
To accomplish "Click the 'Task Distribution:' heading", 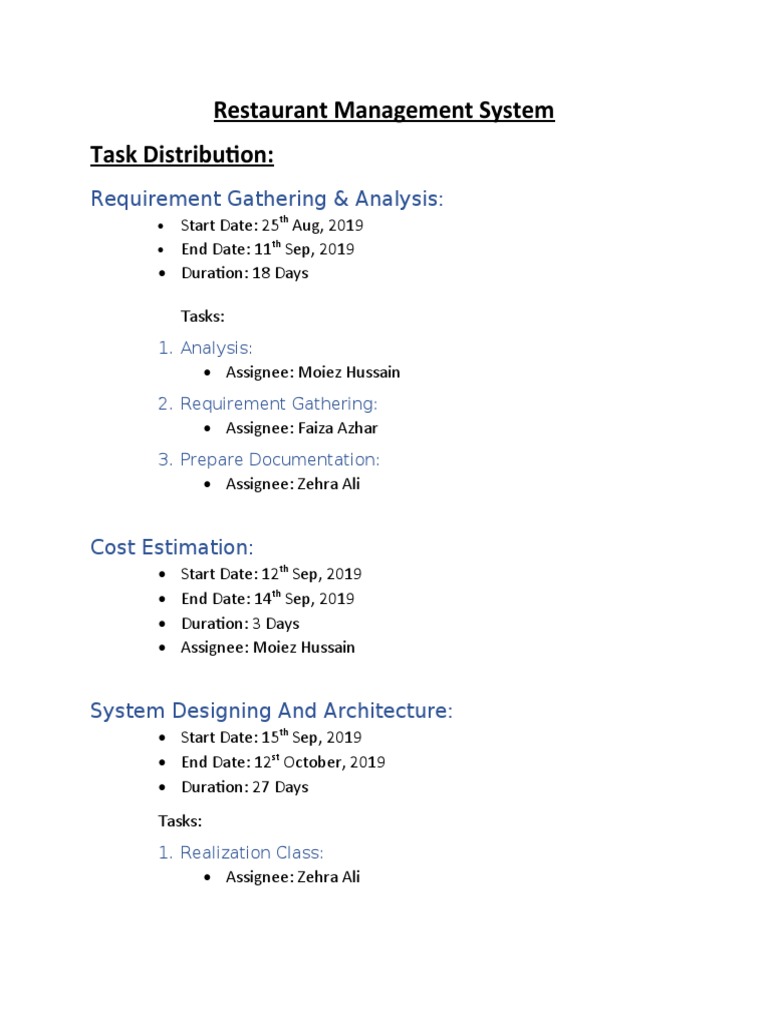I will (x=182, y=155).
